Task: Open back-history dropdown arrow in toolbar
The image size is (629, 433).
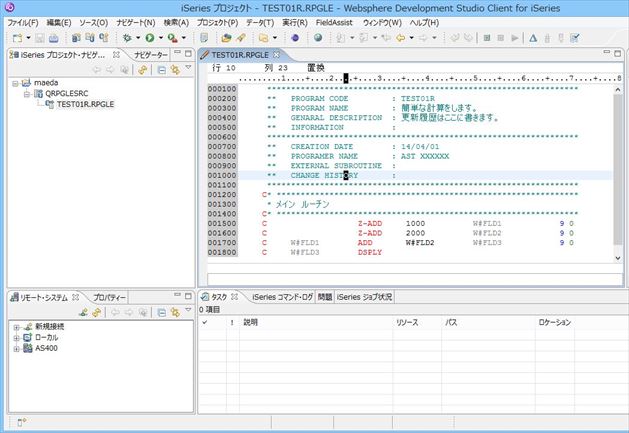Action: click(x=411, y=38)
